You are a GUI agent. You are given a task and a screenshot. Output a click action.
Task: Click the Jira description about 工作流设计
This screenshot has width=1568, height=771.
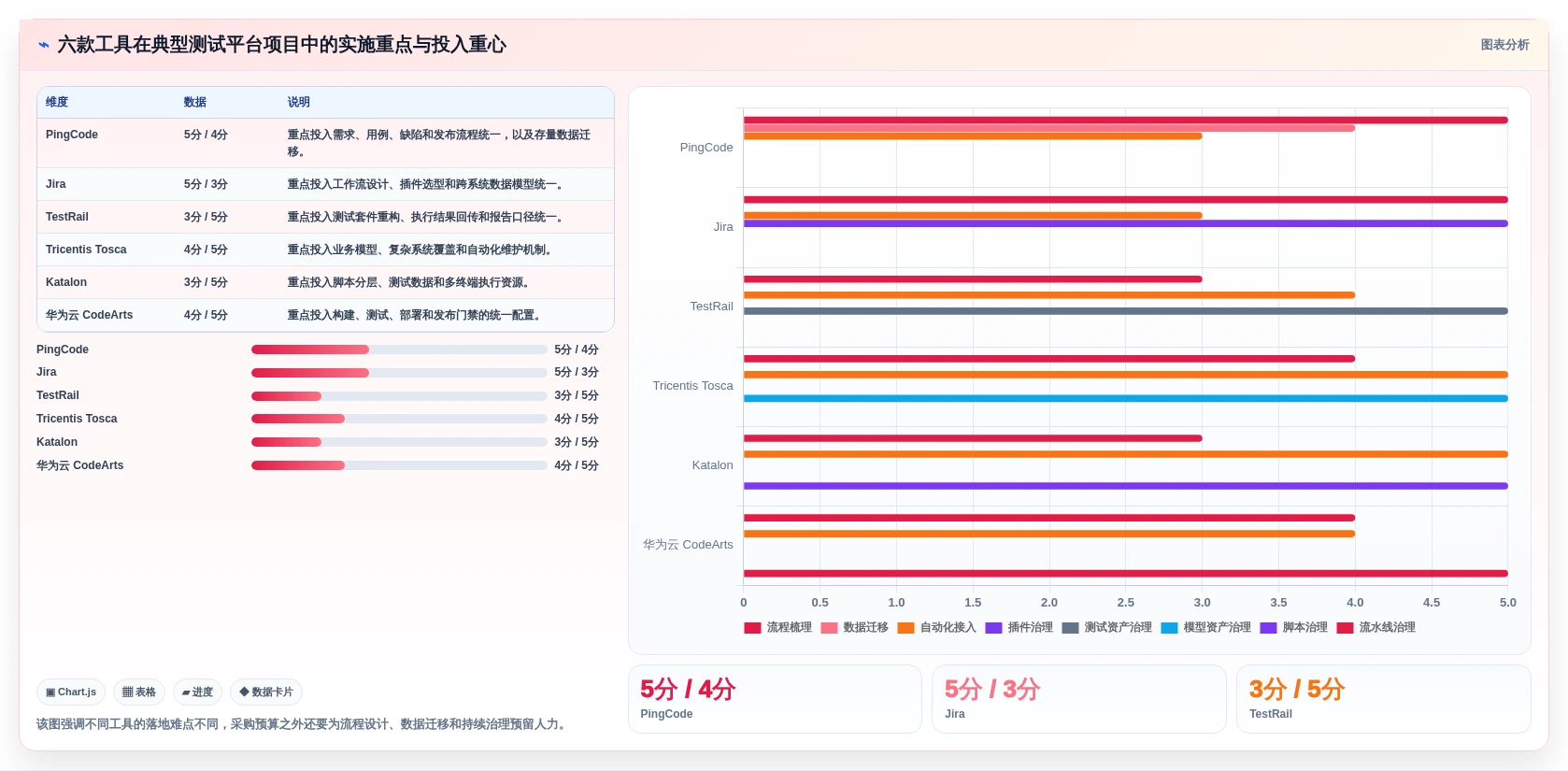point(427,184)
